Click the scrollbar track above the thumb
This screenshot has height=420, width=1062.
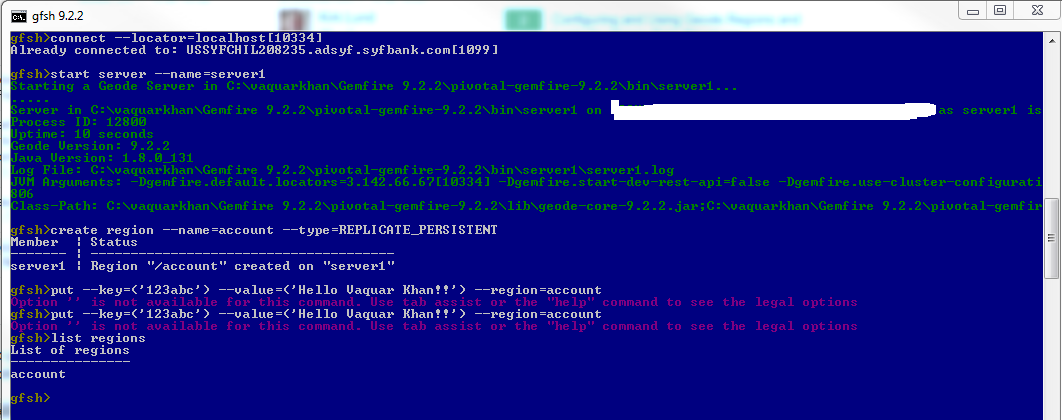pos(1052,121)
